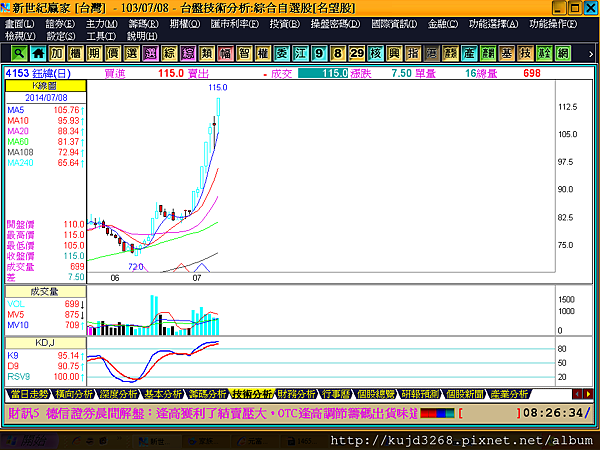Open the 說明(H) help menu

pyautogui.click(x=142, y=36)
